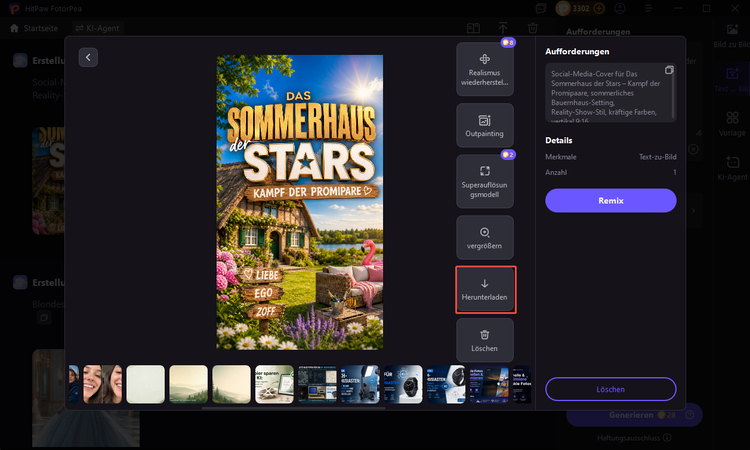Click the help icon next to Generieren

click(690, 415)
